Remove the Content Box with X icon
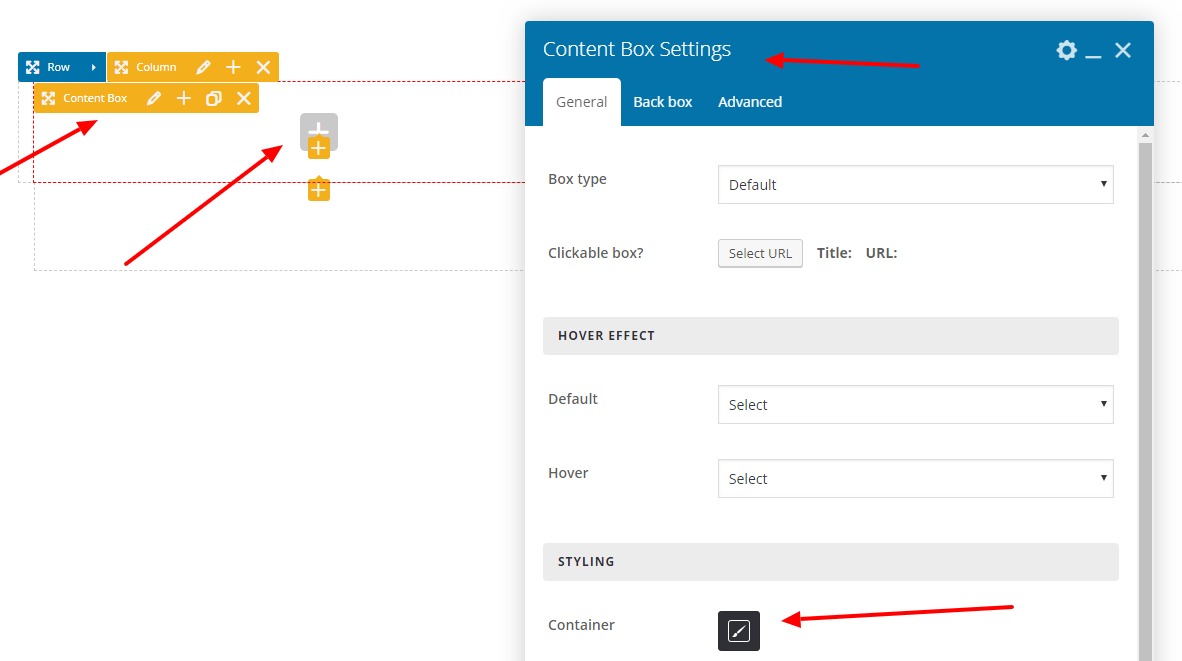Viewport: 1182px width, 661px height. click(x=243, y=98)
